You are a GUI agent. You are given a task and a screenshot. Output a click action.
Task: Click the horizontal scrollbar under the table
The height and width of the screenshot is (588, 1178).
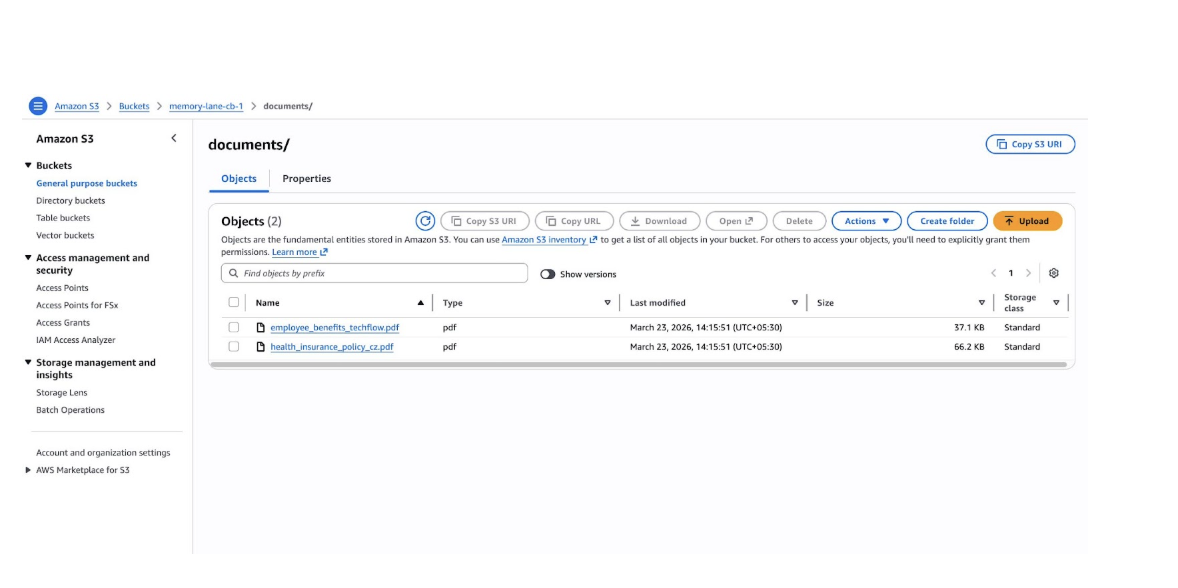[x=640, y=365]
